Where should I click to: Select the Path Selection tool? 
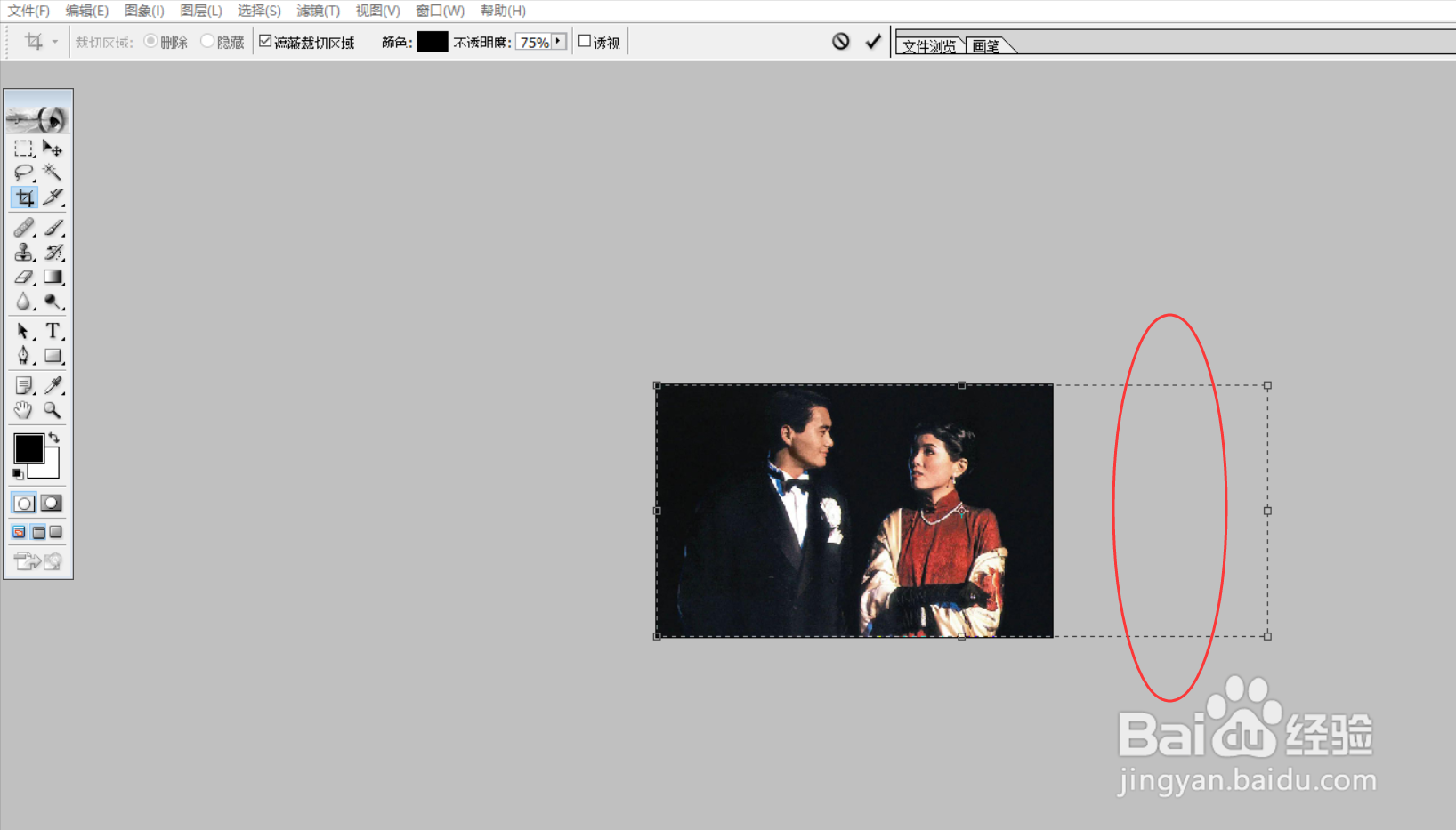24,332
